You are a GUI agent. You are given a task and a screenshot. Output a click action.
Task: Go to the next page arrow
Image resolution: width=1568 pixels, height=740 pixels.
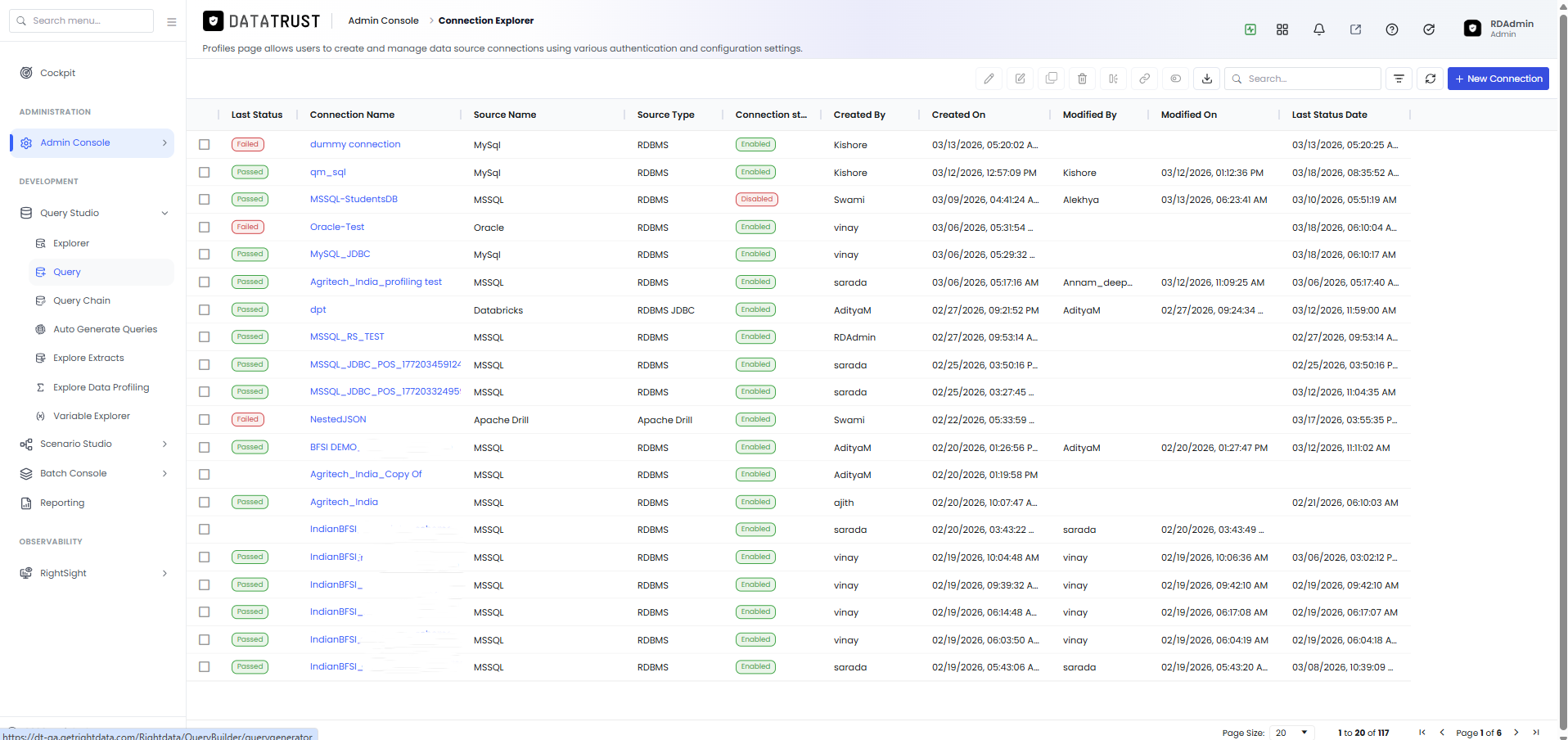click(x=1516, y=733)
